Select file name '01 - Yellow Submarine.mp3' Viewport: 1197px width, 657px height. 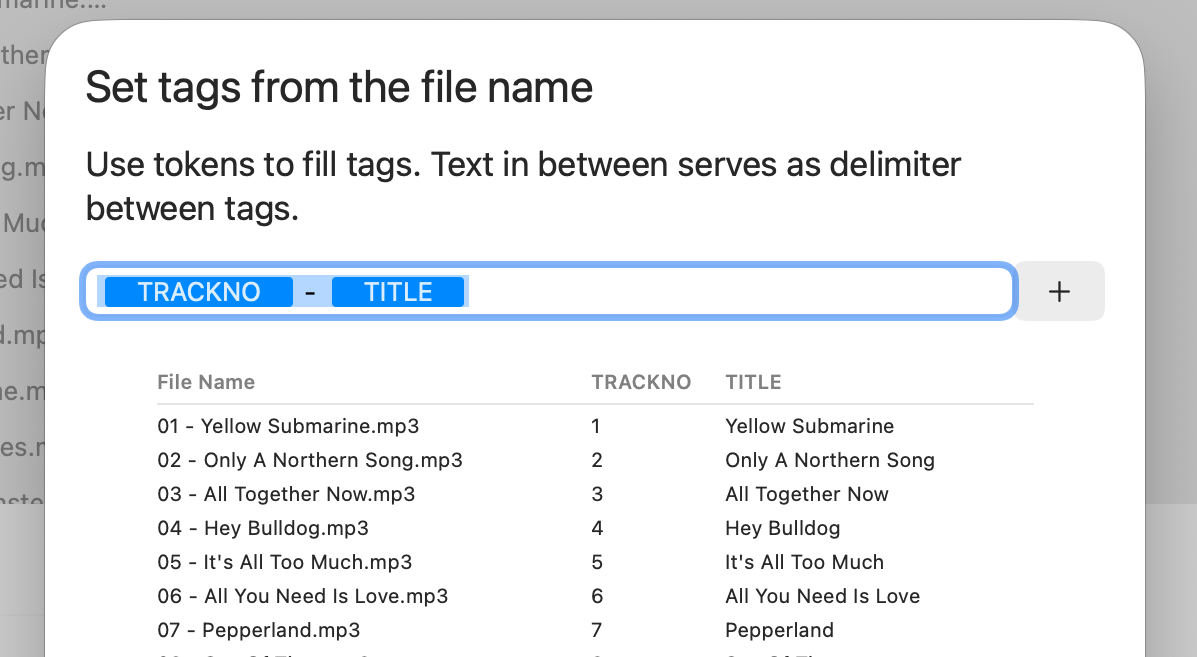coord(289,426)
